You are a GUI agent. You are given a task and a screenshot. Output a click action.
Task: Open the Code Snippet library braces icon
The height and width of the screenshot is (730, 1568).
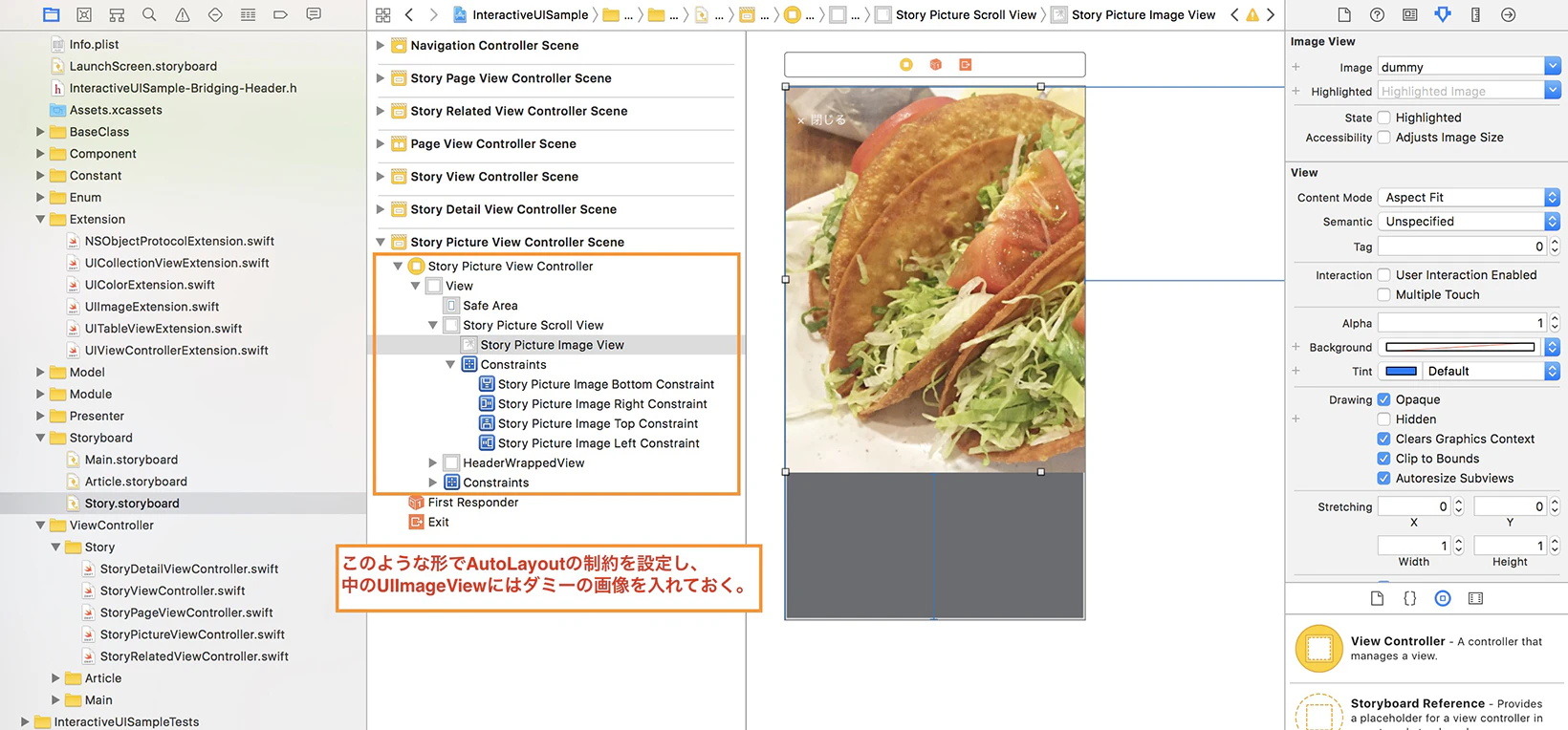coord(1409,598)
